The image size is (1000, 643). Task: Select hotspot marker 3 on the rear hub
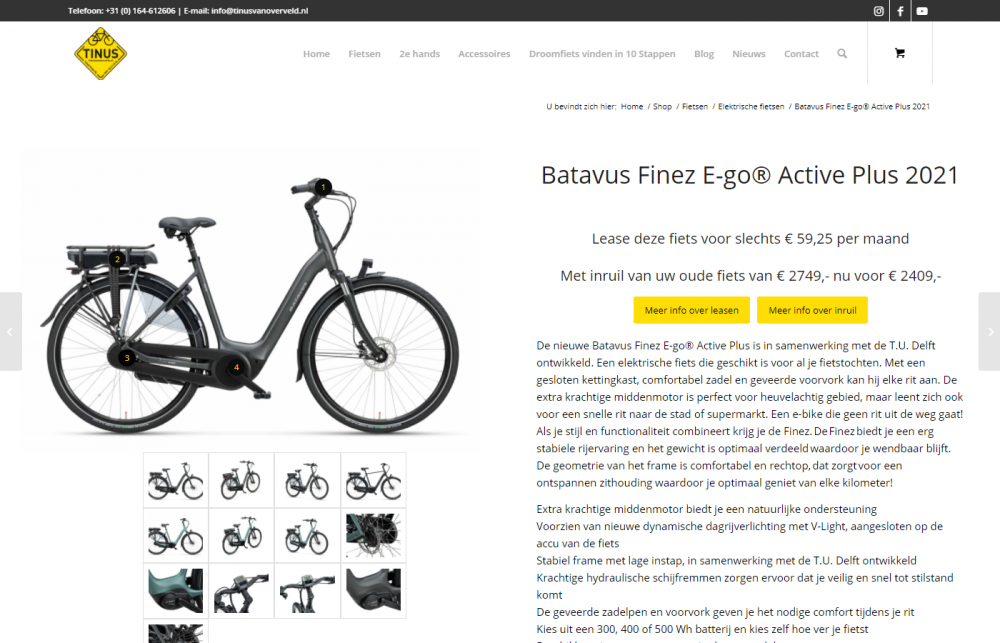coord(127,358)
